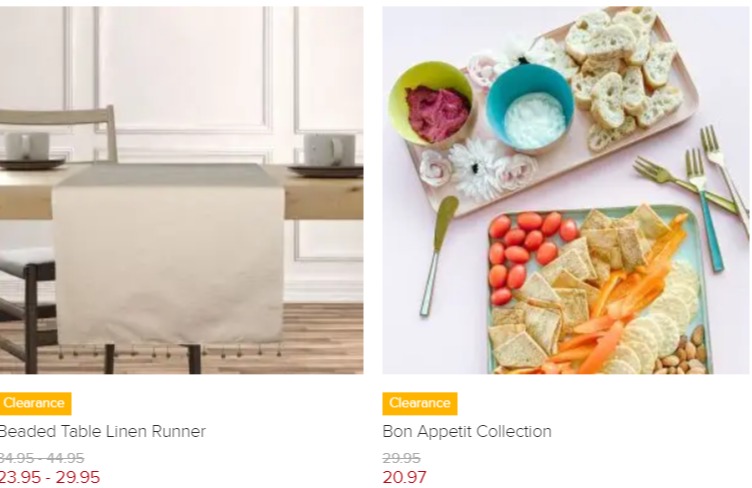Open the Beaded Table Linen Runner product image
The height and width of the screenshot is (488, 752).
click(x=181, y=190)
